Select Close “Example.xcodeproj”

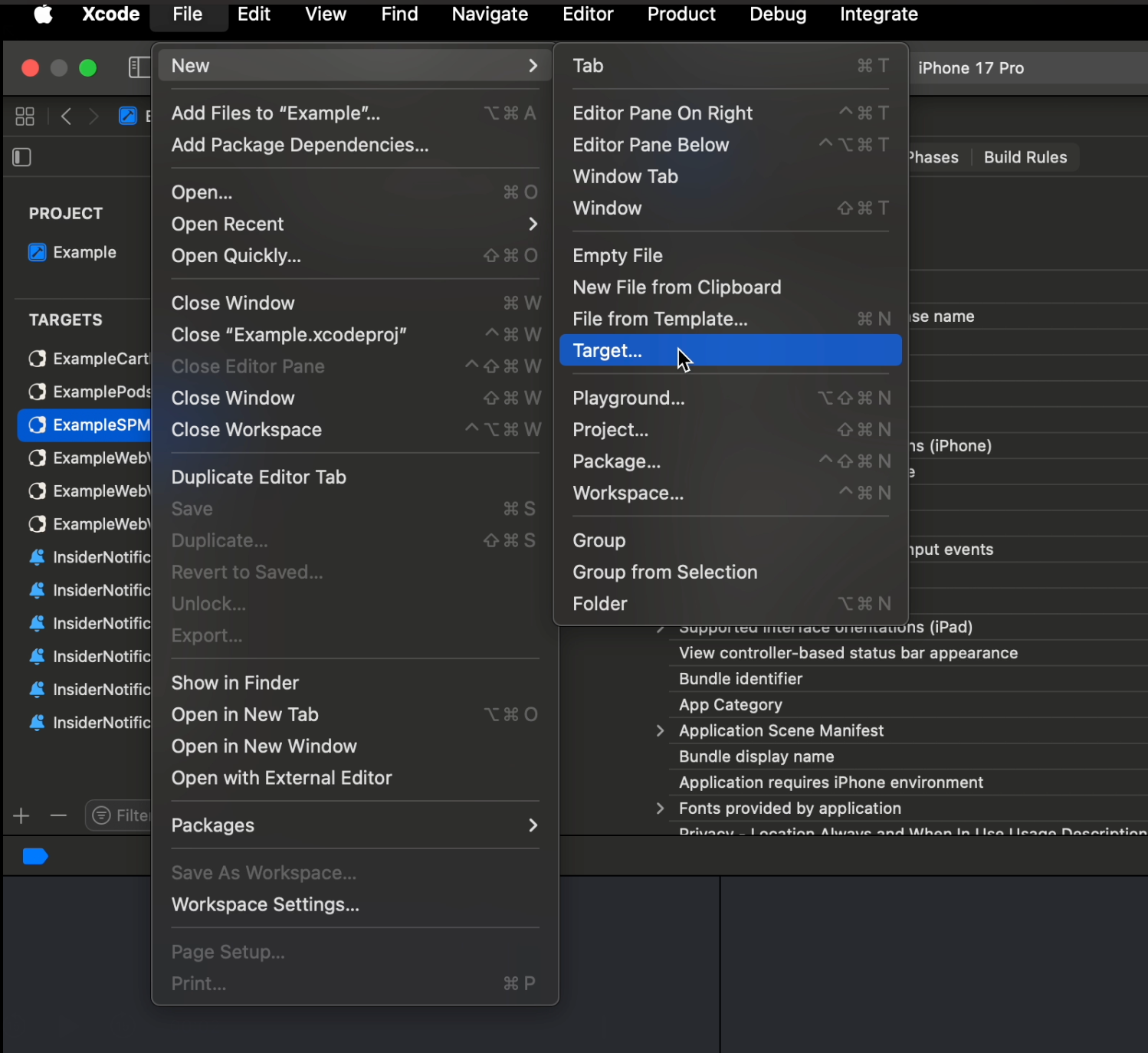pos(355,335)
